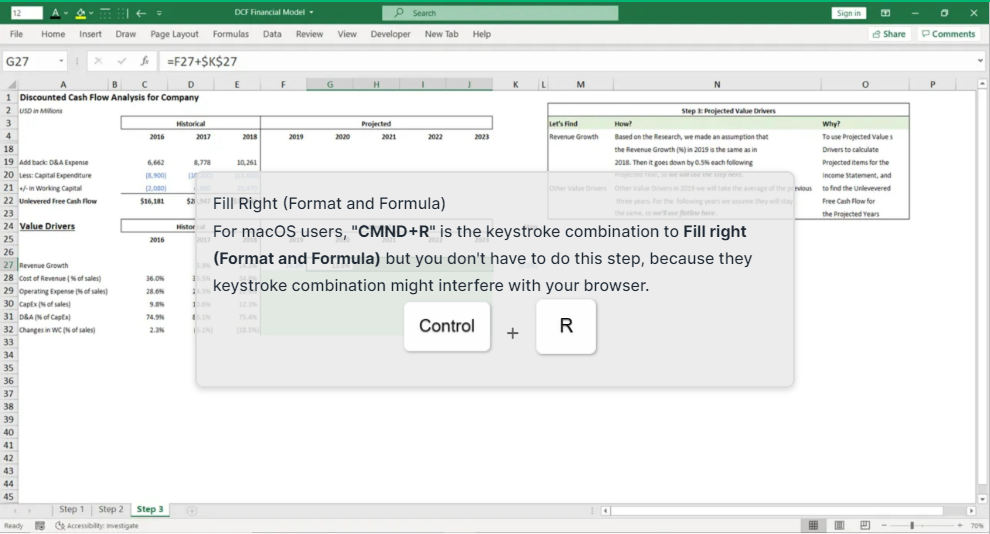990x534 pixels.
Task: Click Accessibility: Investigate in status bar
Action: 97,525
